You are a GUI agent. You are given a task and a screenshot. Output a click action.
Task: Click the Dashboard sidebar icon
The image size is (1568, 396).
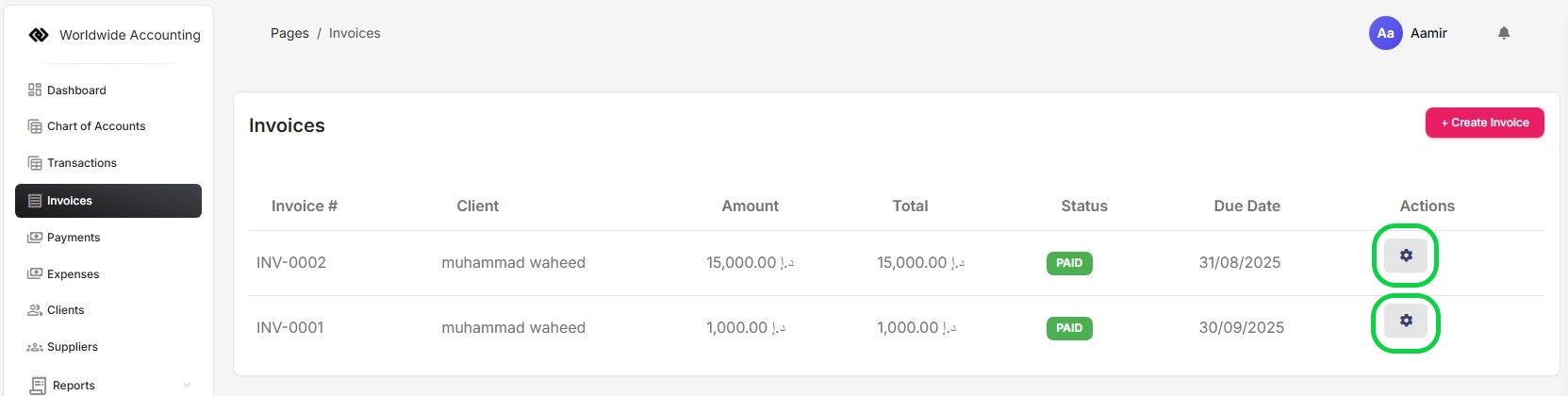point(35,91)
